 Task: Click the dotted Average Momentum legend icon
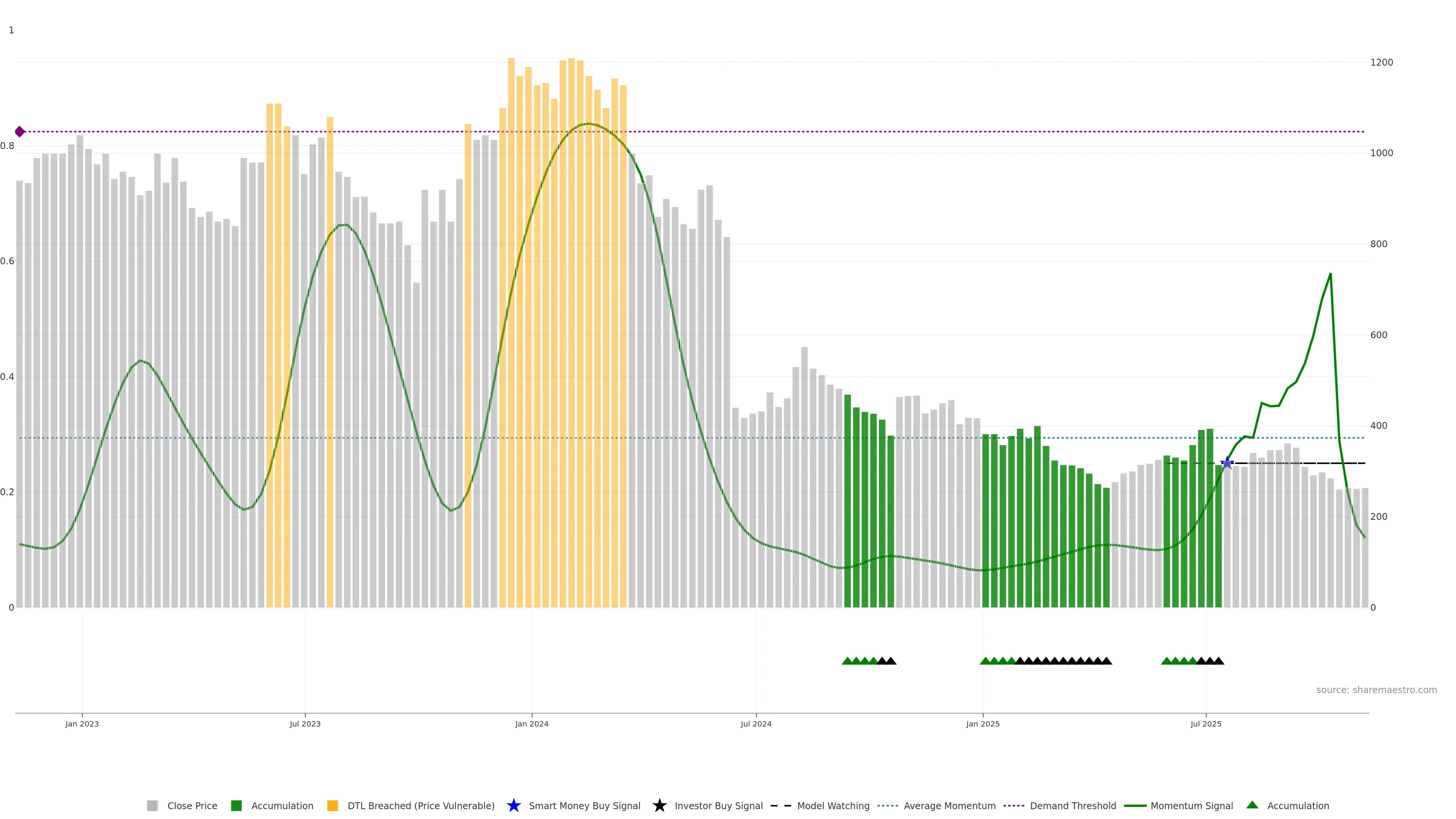887,805
